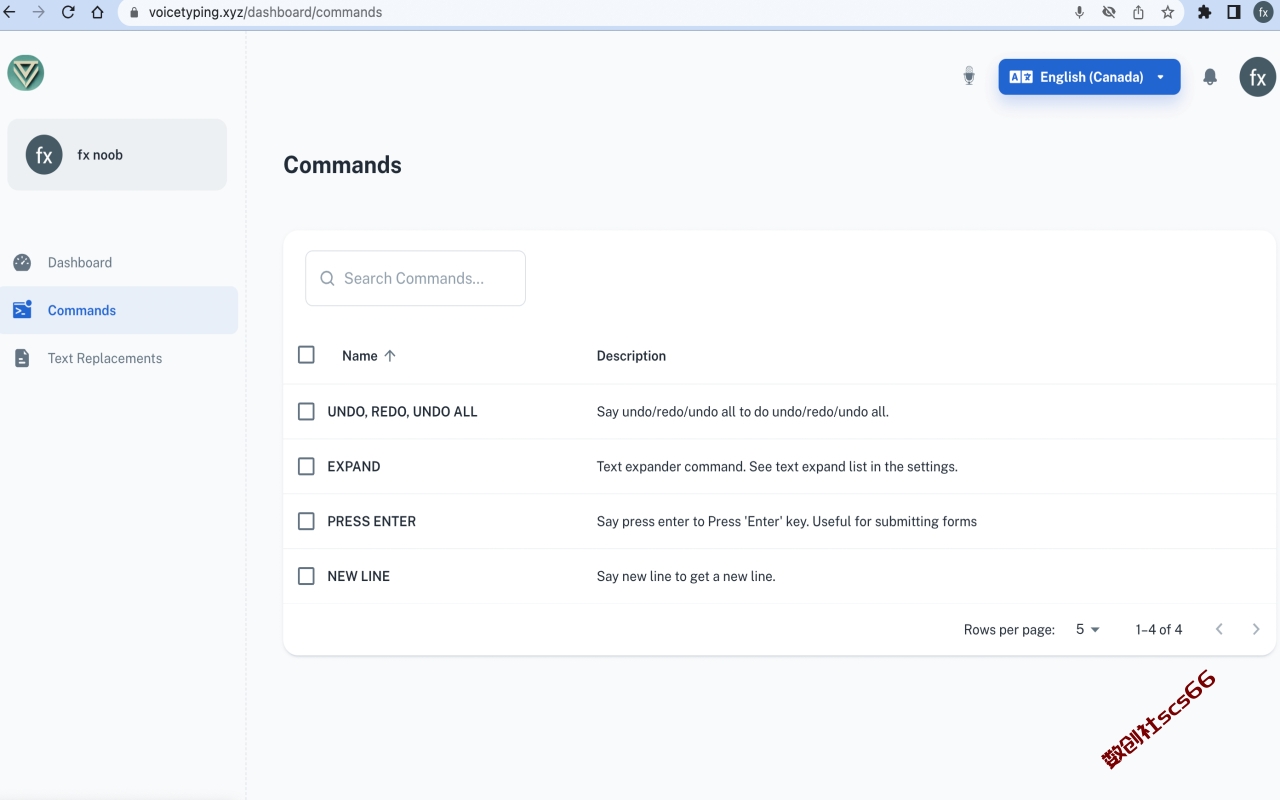This screenshot has height=800, width=1280.
Task: Click the search magnifier icon in Search Commands
Action: 327,278
